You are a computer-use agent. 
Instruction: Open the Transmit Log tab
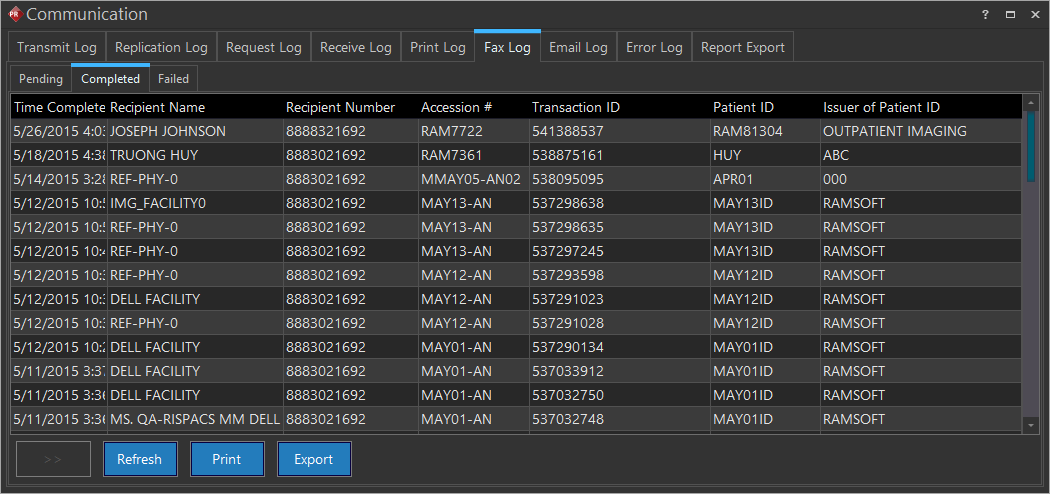click(57, 47)
